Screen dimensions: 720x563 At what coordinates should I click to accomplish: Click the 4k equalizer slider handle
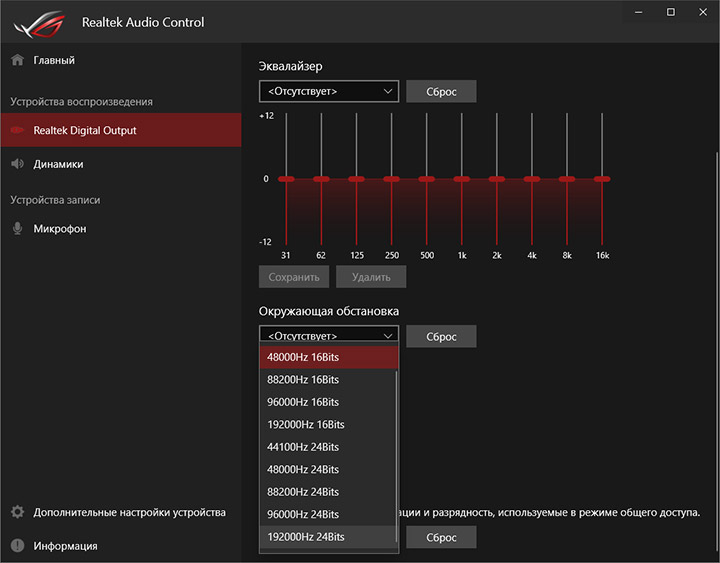click(x=532, y=179)
